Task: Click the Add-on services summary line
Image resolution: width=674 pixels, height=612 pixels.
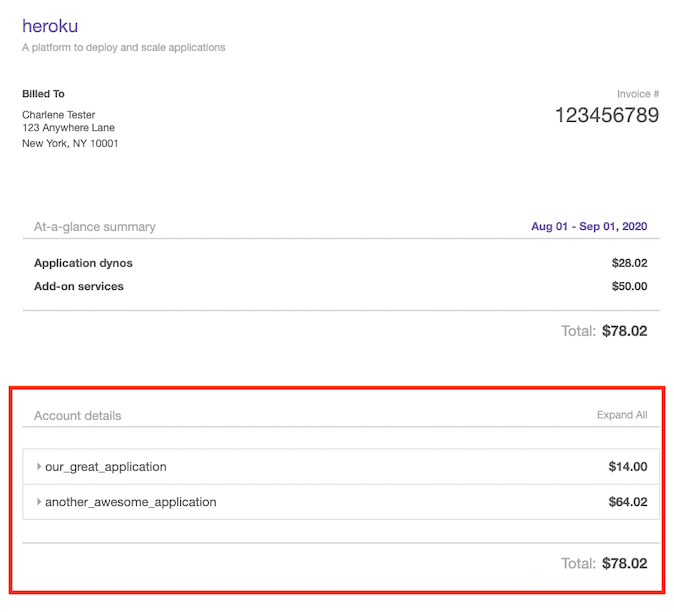Action: point(79,286)
